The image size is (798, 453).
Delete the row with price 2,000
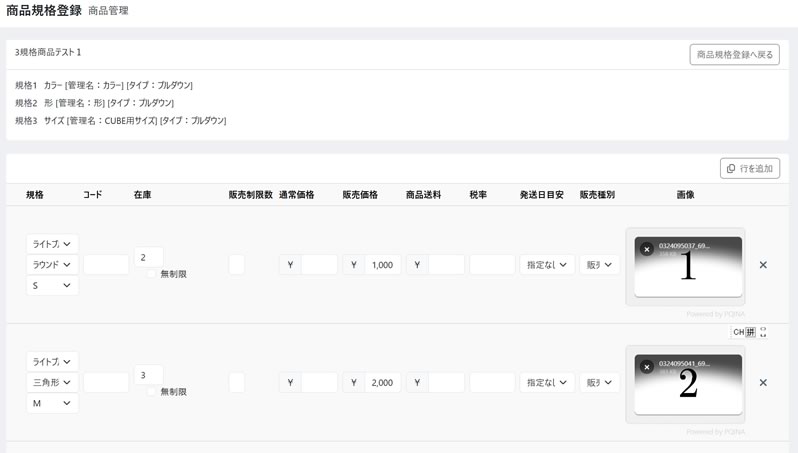click(763, 382)
